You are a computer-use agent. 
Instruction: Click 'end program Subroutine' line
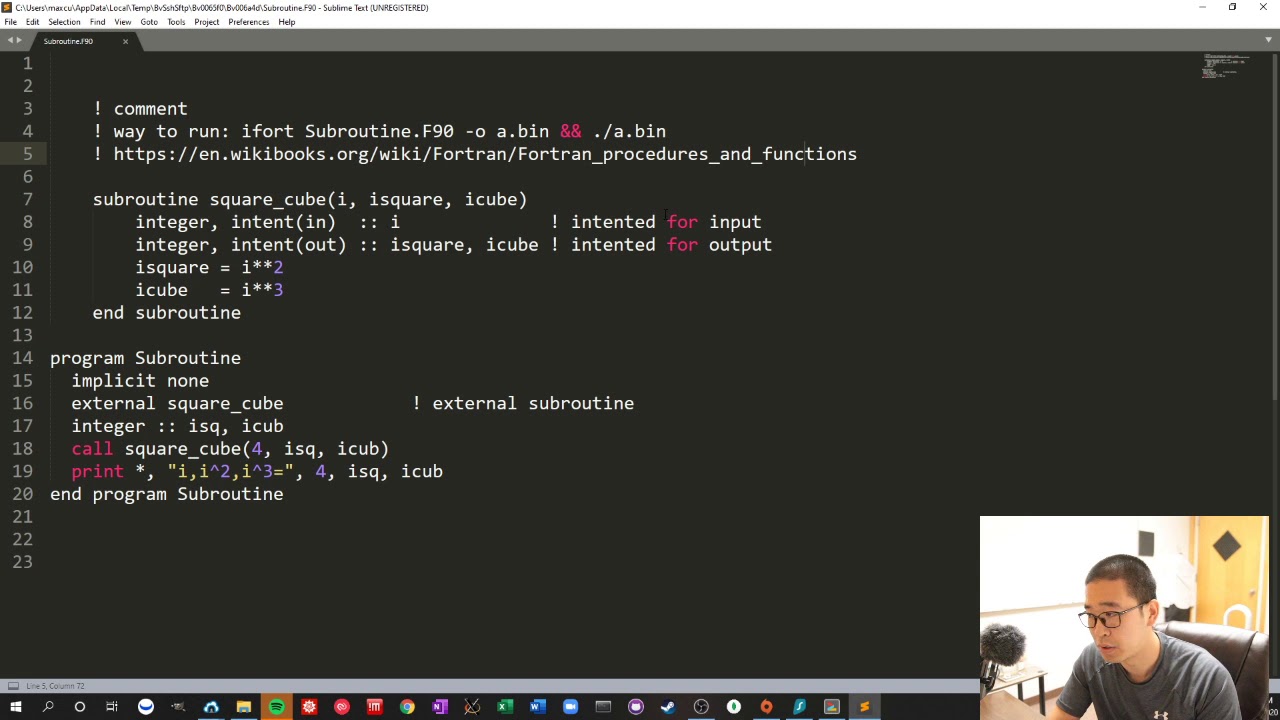(167, 494)
